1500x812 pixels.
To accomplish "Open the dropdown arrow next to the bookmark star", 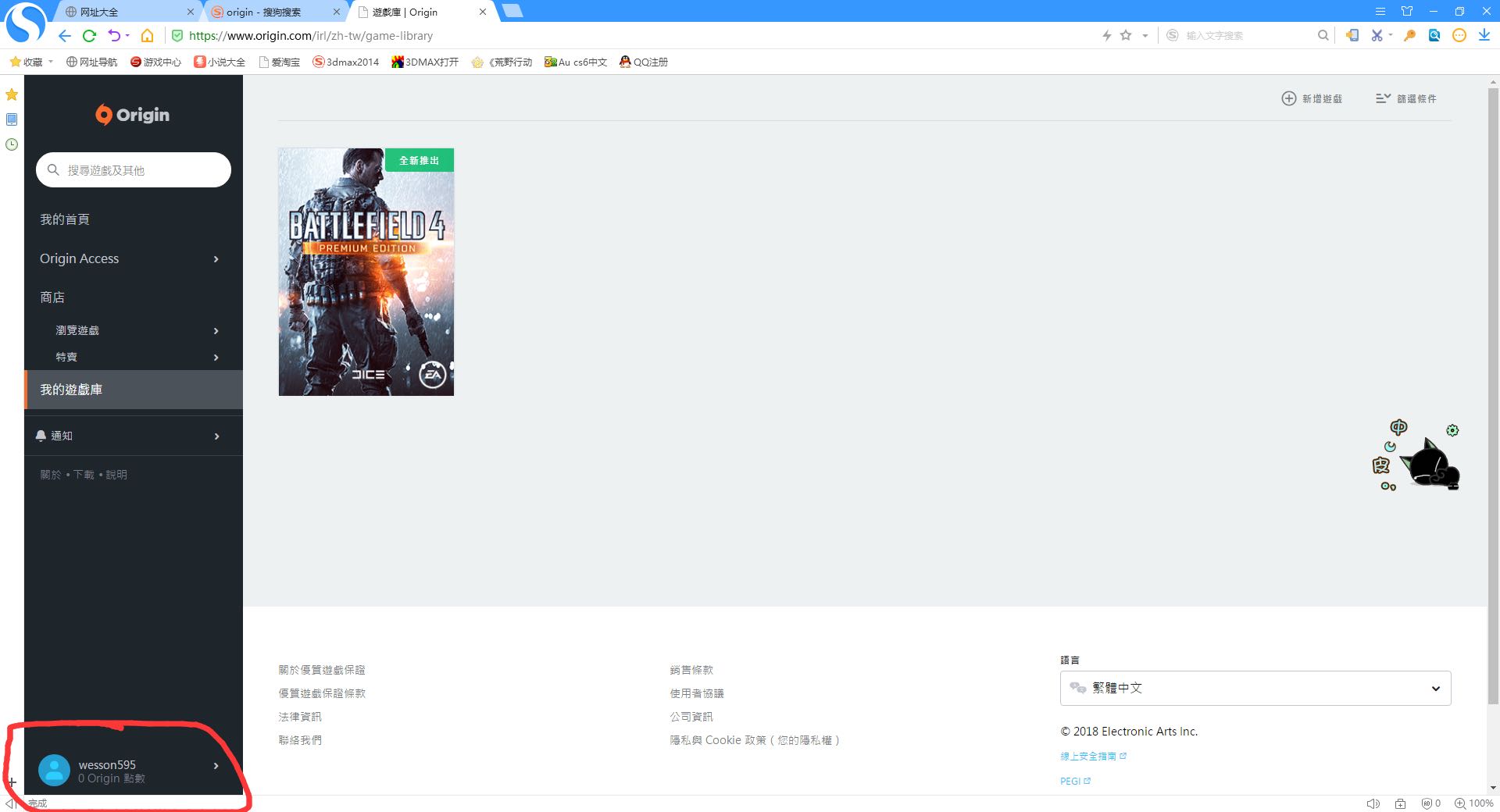I will pyautogui.click(x=1145, y=36).
